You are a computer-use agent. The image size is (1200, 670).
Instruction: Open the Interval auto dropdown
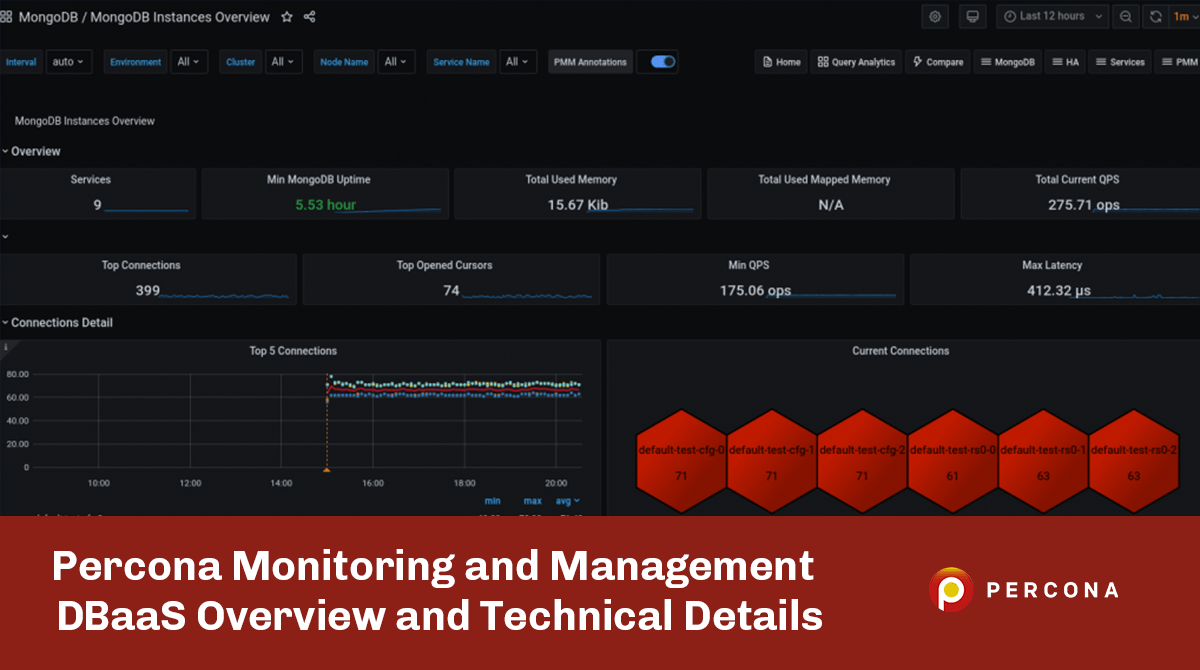pos(69,62)
